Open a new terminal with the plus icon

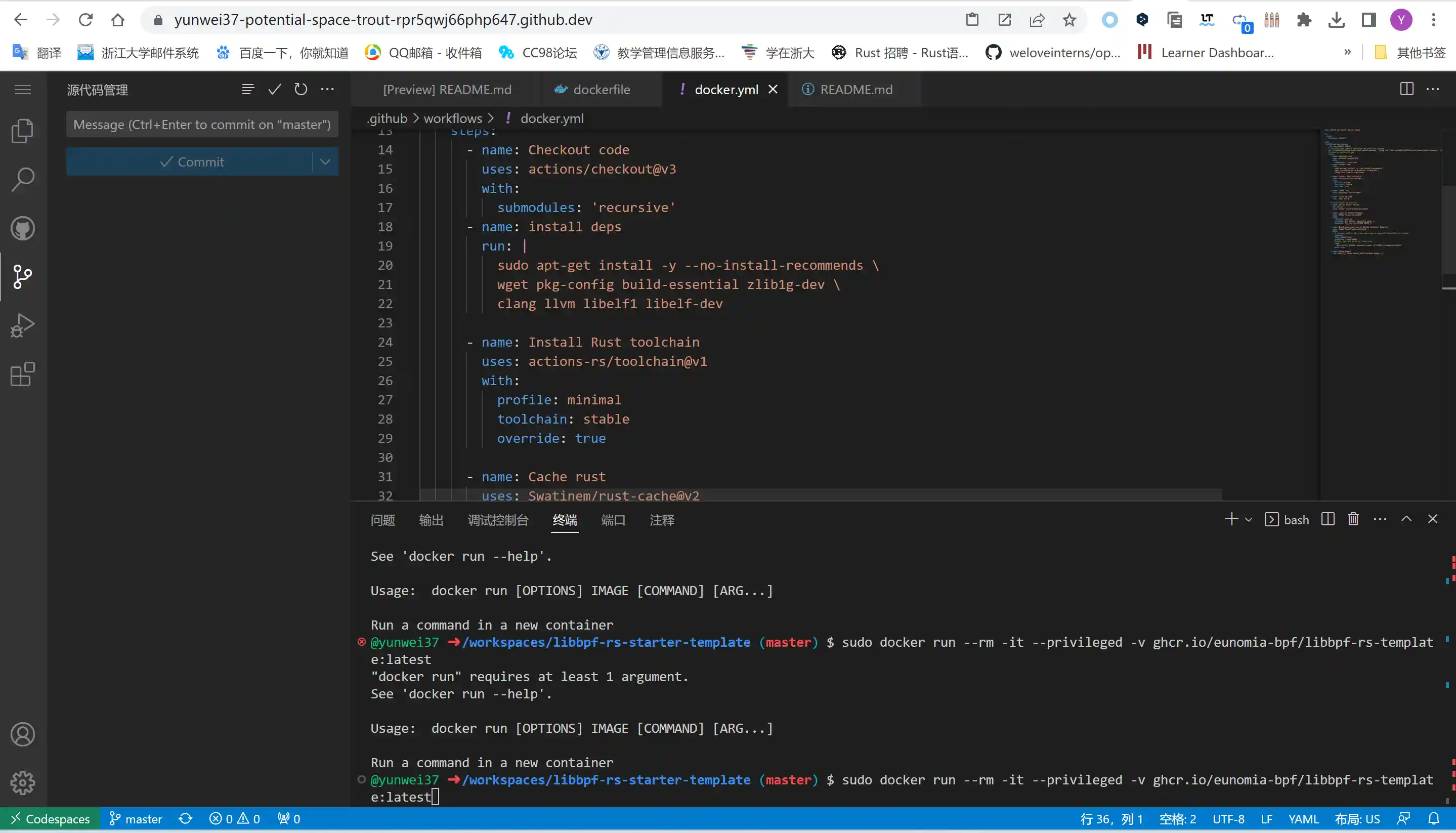pos(1231,519)
